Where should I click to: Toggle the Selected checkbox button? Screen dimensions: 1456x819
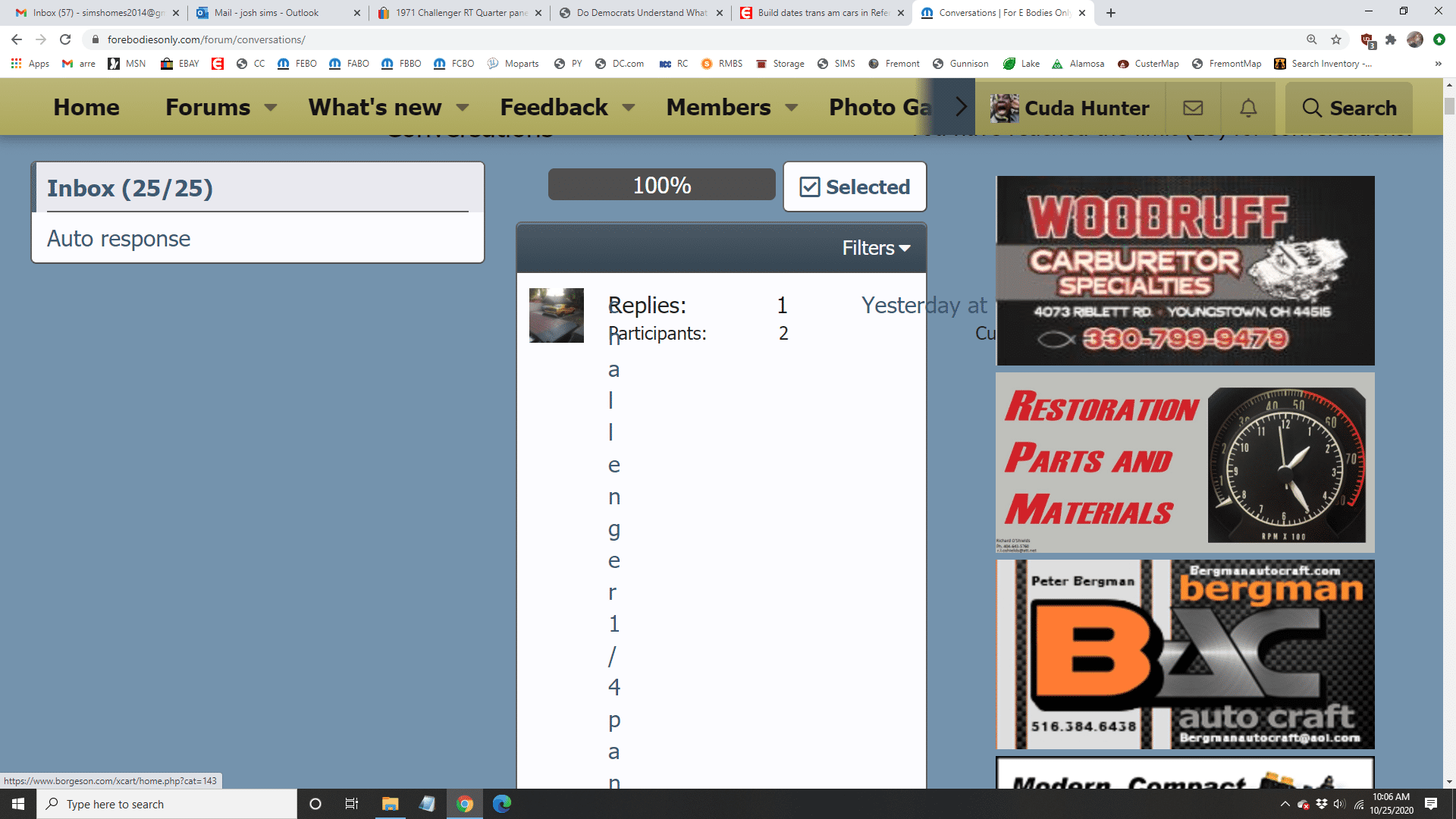point(855,187)
